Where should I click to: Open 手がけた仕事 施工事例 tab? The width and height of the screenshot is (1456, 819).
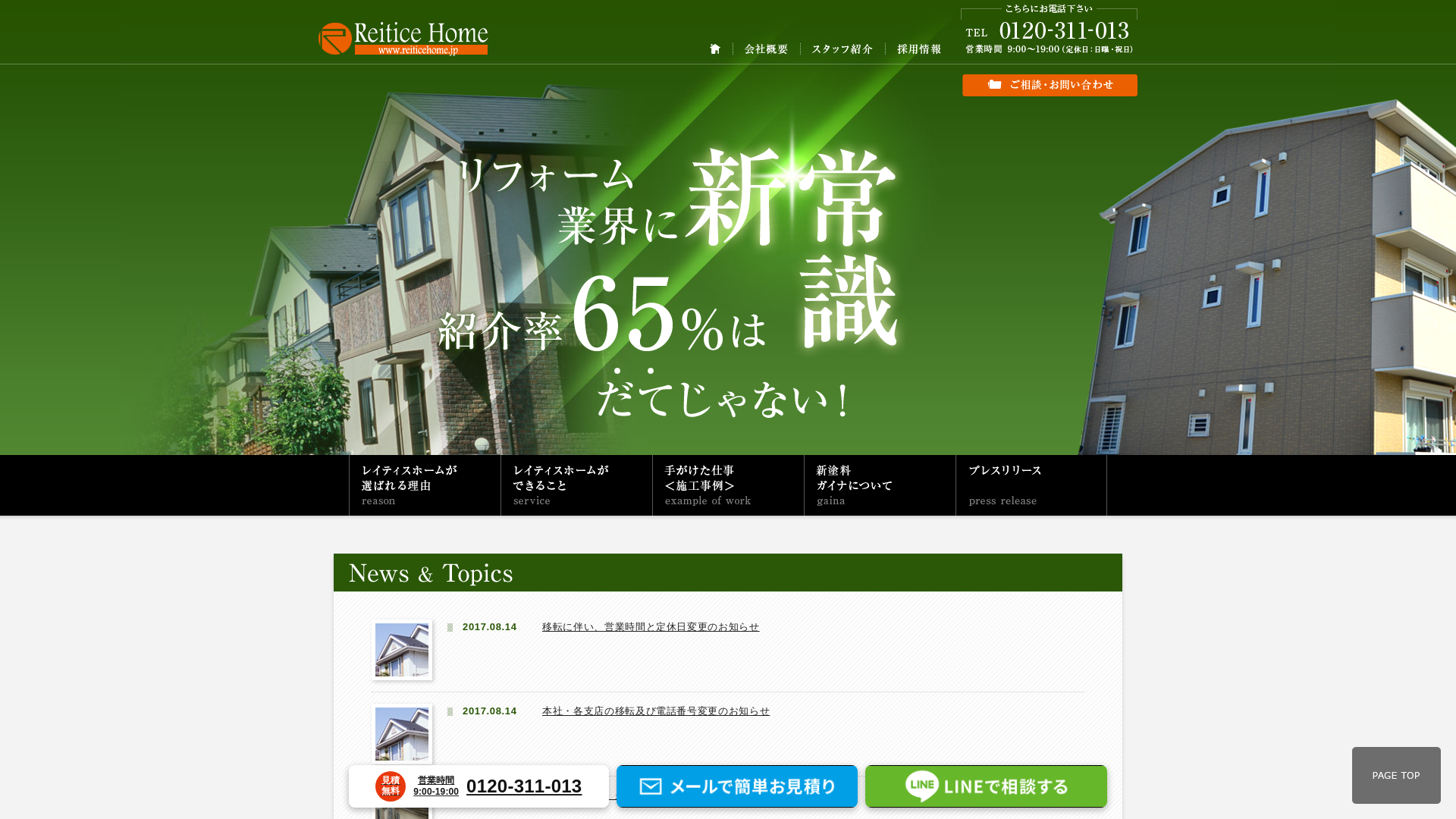tap(728, 485)
